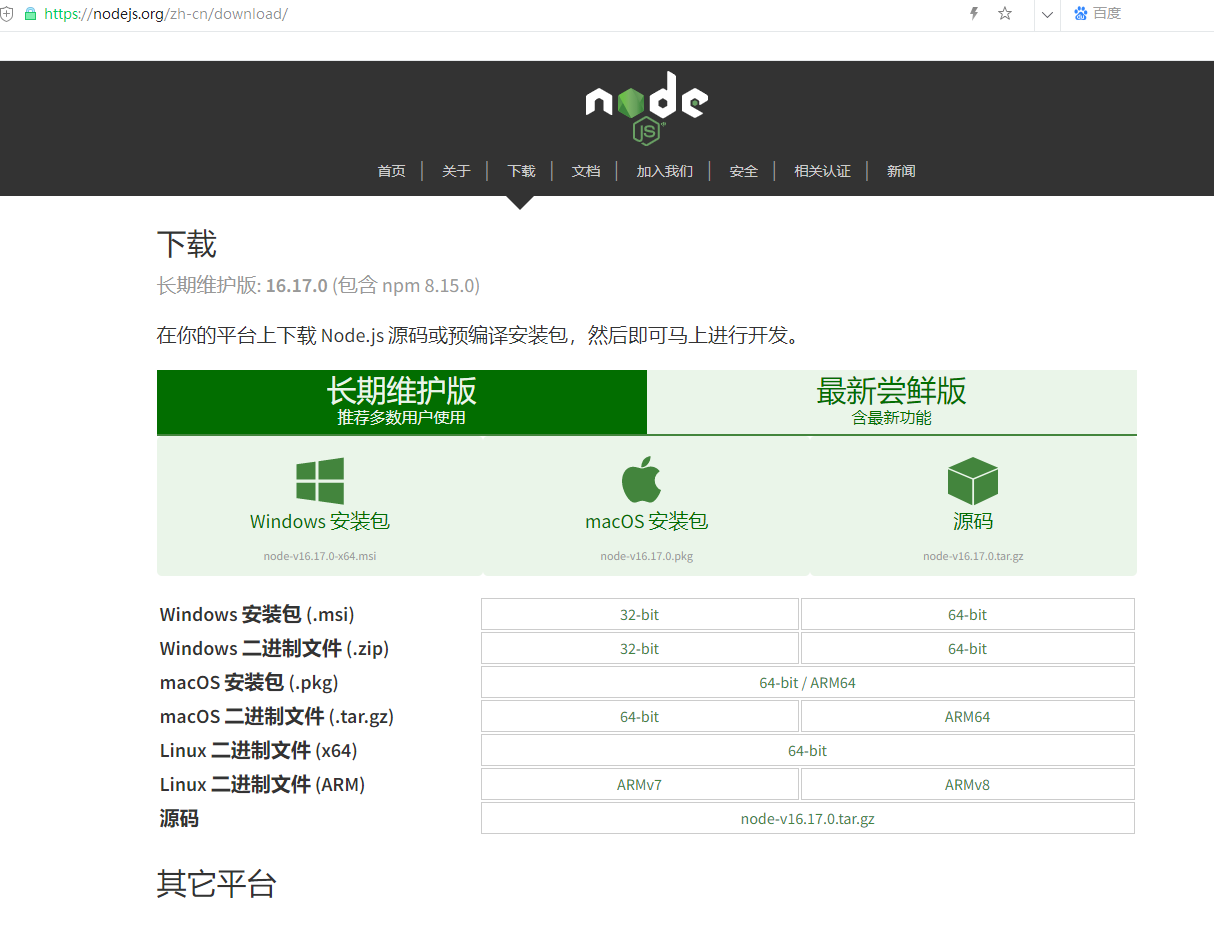Open the dropdown arrow beside bookmark star
Screen dimensions: 1214x929
(x=1047, y=14)
